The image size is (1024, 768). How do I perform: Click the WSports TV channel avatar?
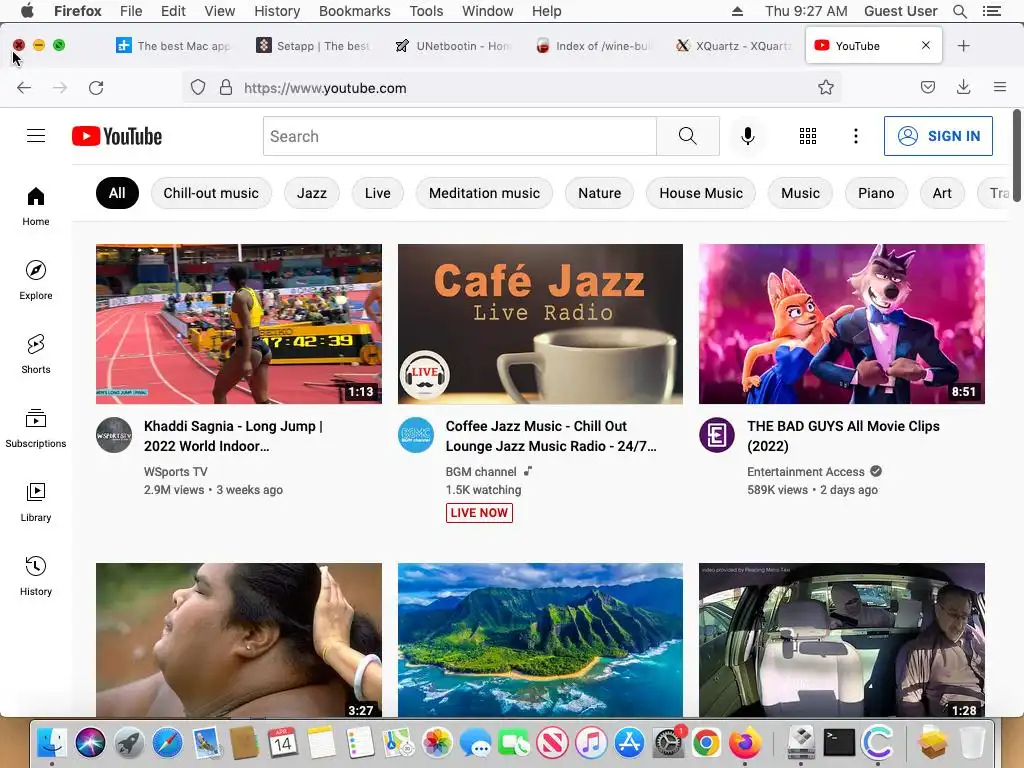(114, 435)
